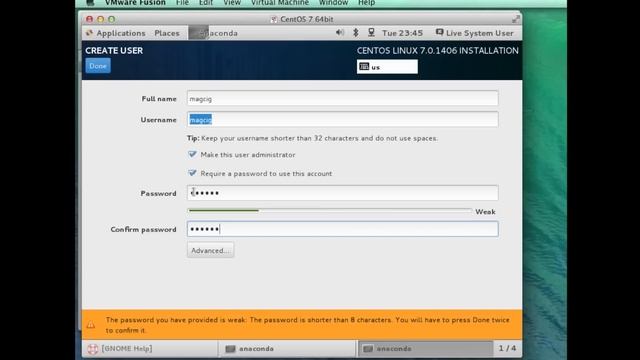
Task: Open the Window menu in macOS bar
Action: tap(333, 3)
